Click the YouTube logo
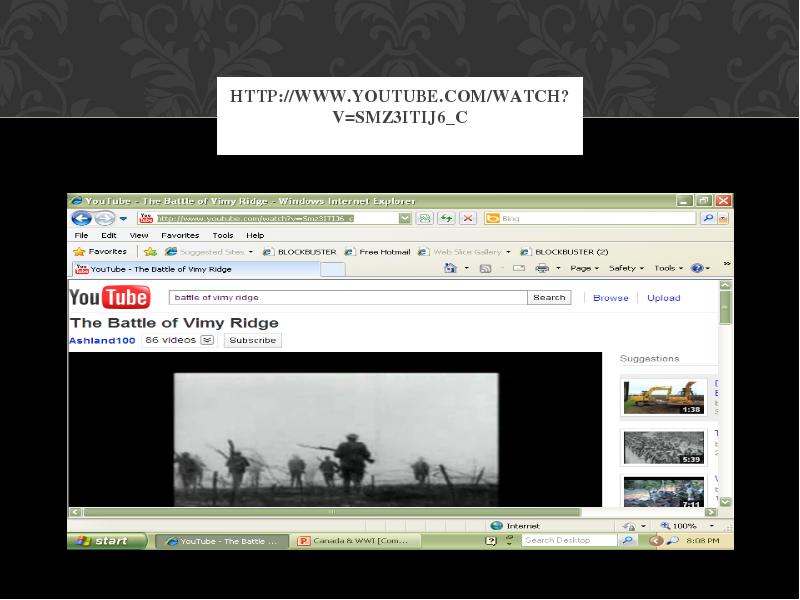 point(110,297)
